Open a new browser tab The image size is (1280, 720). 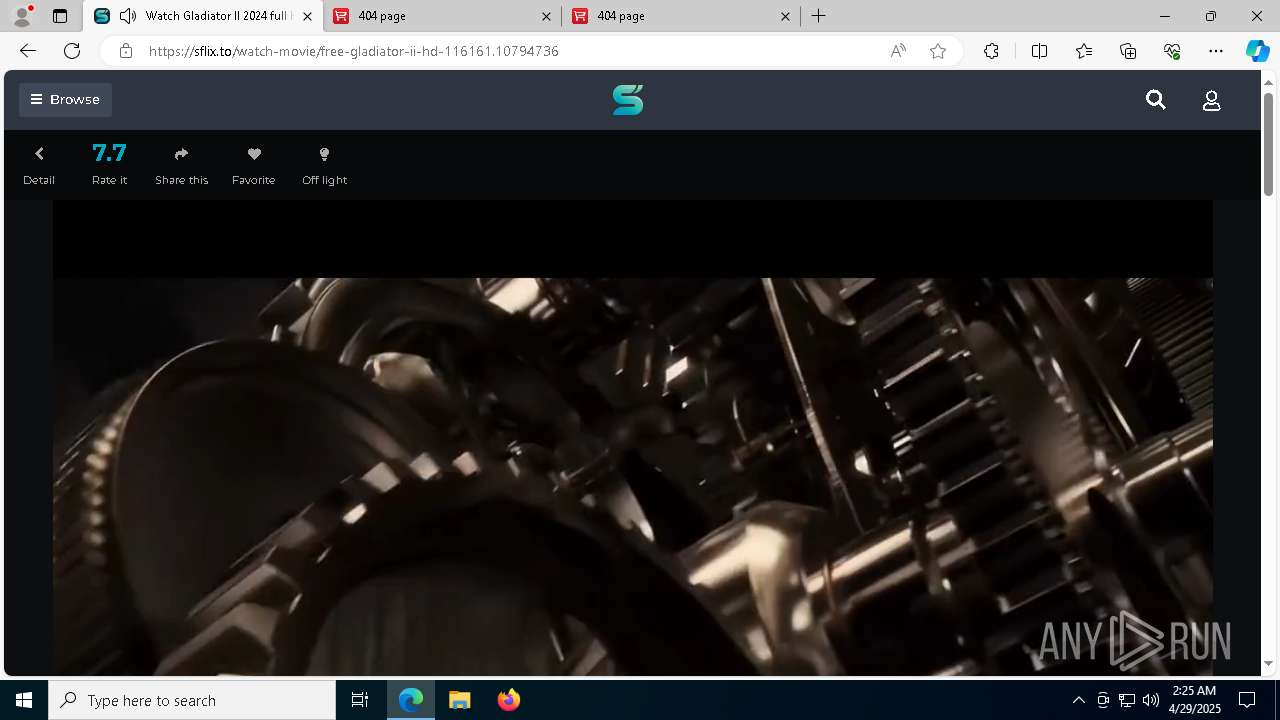pyautogui.click(x=818, y=16)
